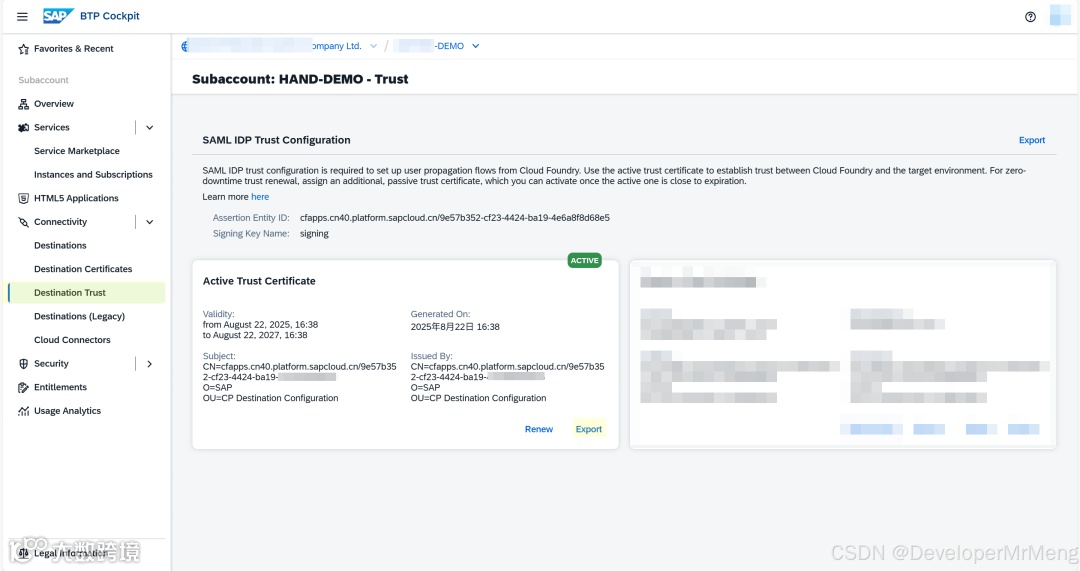The height and width of the screenshot is (571, 1080).
Task: Open the DEMO subaccount breadcrumb dropdown
Action: [475, 46]
